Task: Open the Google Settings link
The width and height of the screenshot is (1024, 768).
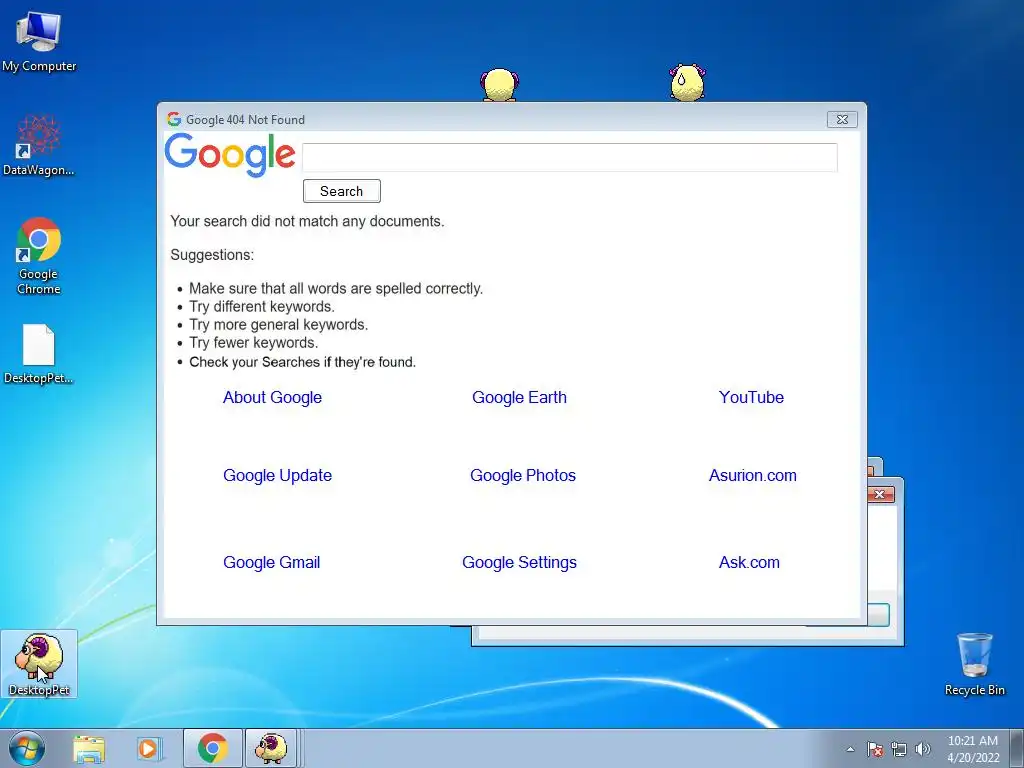Action: click(x=519, y=562)
